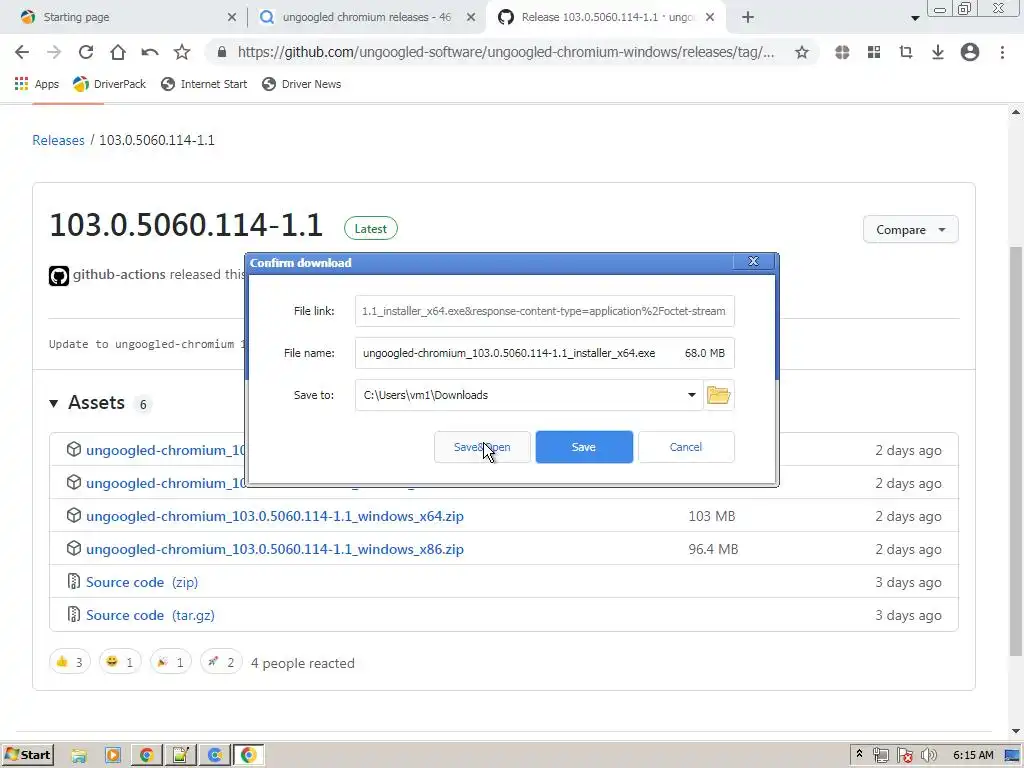Click the taskbar clock showing 6:15 AM
This screenshot has height=768, width=1024.
pyautogui.click(x=973, y=755)
